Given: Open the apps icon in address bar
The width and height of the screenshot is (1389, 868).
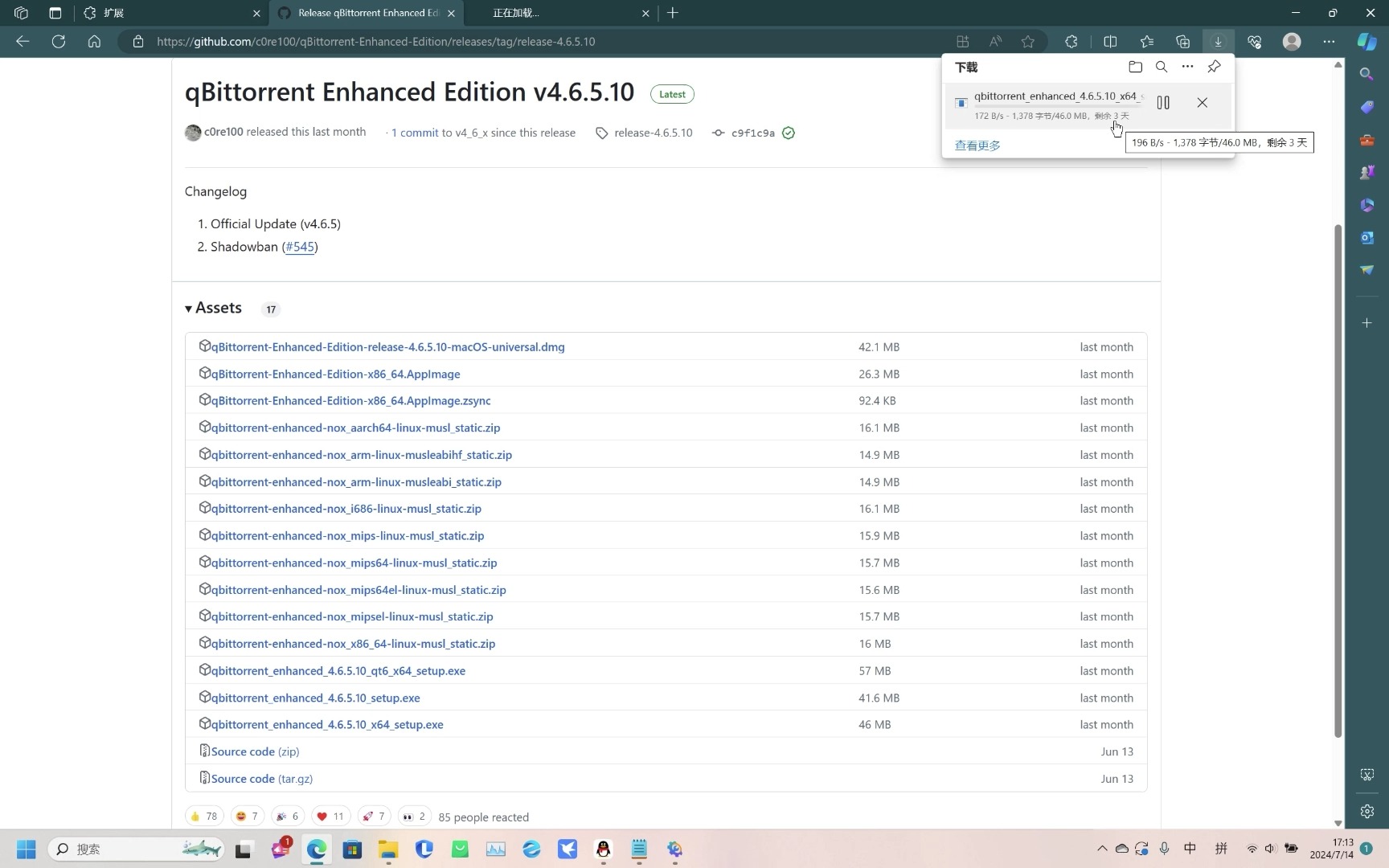Looking at the screenshot, I should coord(962,42).
